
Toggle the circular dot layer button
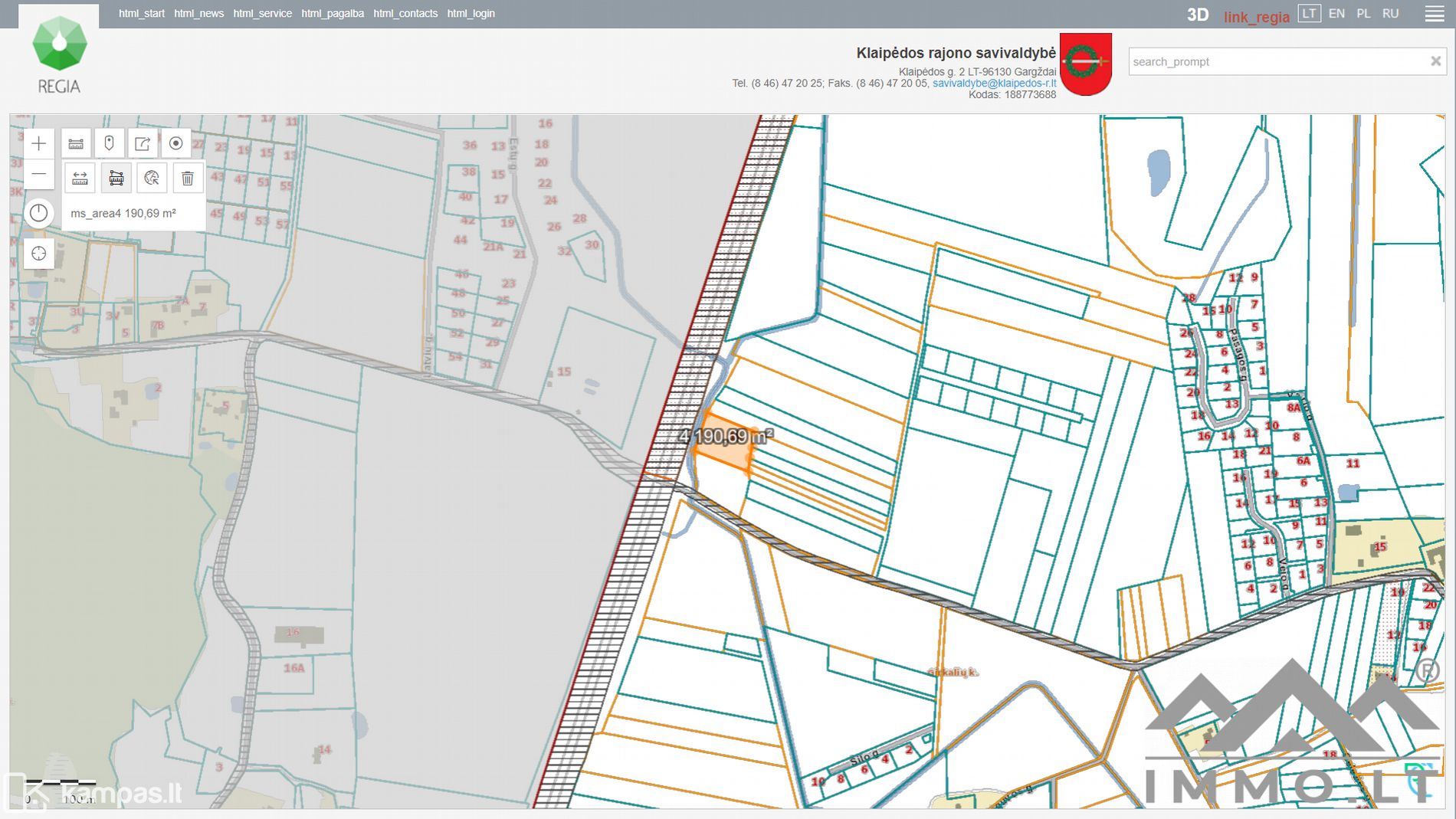[x=175, y=143]
